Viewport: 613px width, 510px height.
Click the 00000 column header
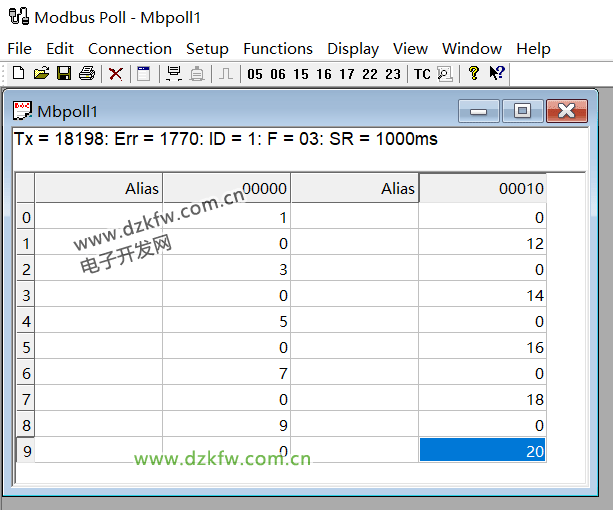point(226,188)
